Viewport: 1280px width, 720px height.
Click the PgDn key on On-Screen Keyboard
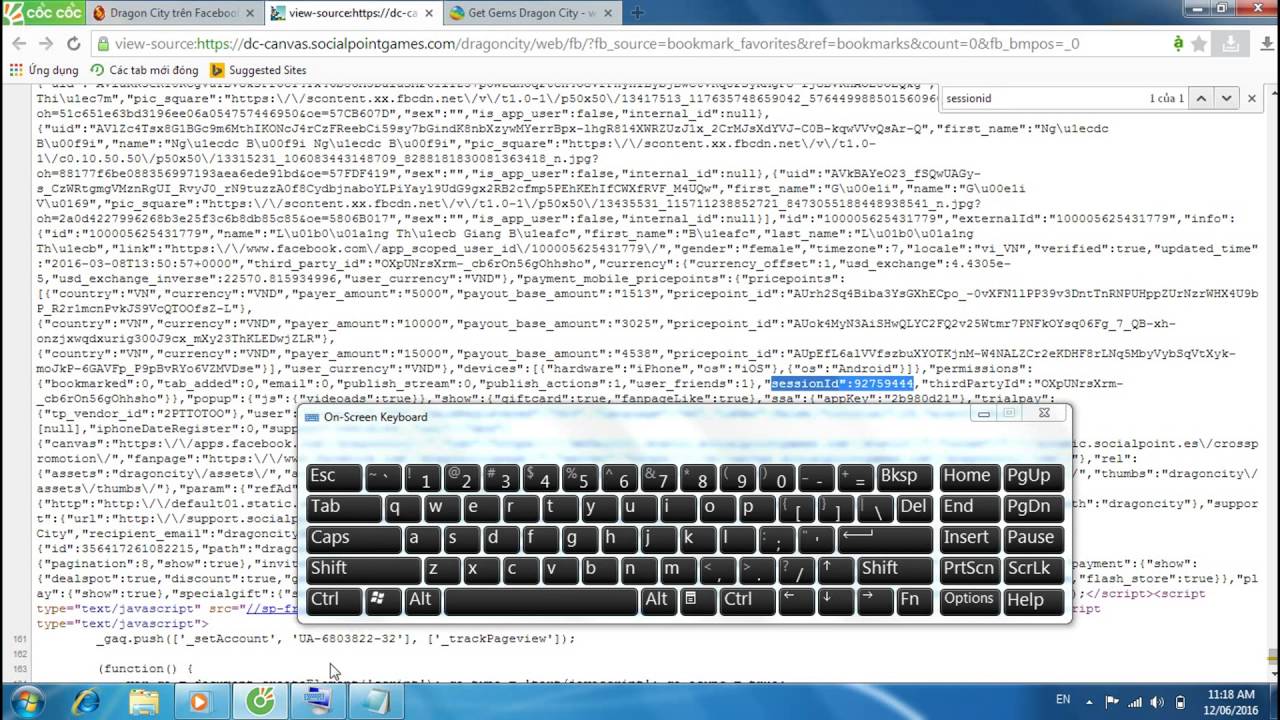pyautogui.click(x=1032, y=507)
